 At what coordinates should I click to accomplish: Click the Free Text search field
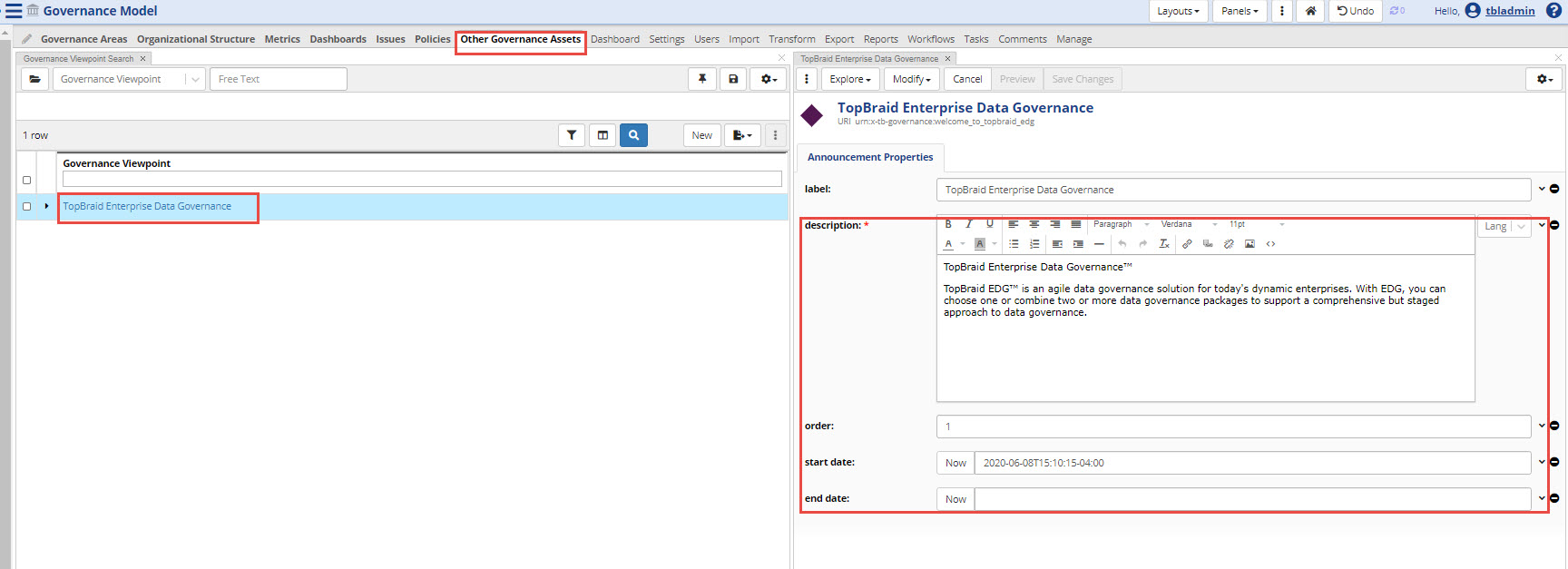tap(278, 79)
